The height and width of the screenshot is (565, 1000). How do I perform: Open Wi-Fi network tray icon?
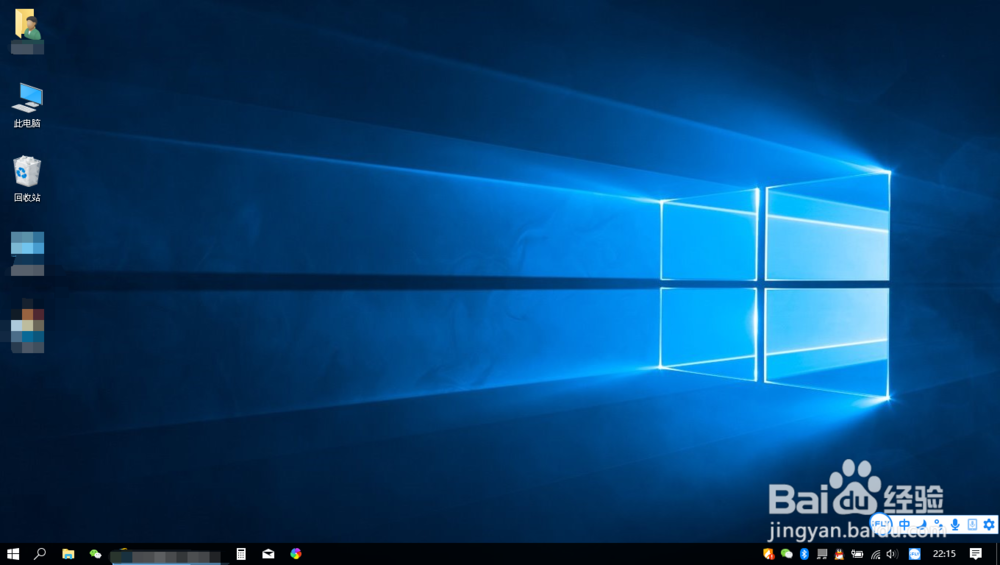[x=875, y=554]
